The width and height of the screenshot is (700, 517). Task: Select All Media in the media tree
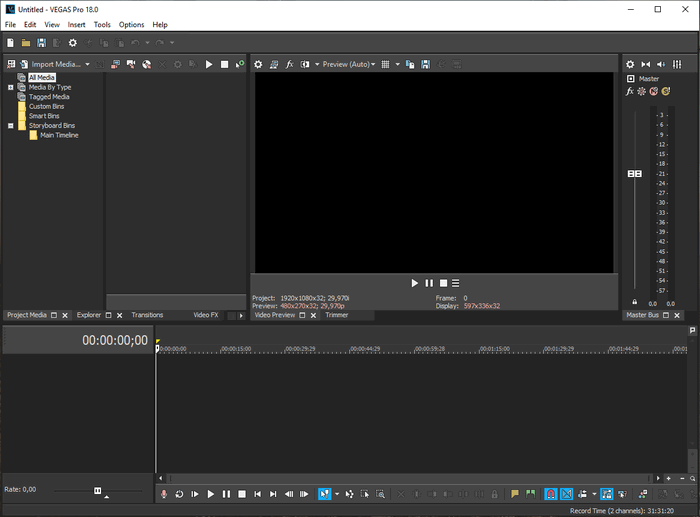pos(42,77)
